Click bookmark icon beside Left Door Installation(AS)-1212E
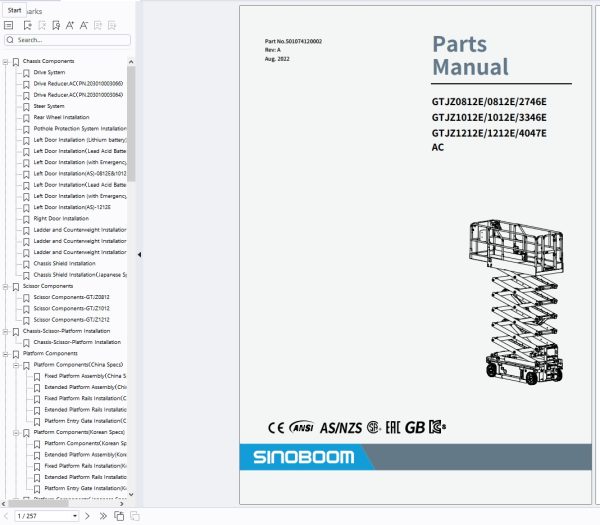Viewport: 600px width, 525px height. coord(26,208)
